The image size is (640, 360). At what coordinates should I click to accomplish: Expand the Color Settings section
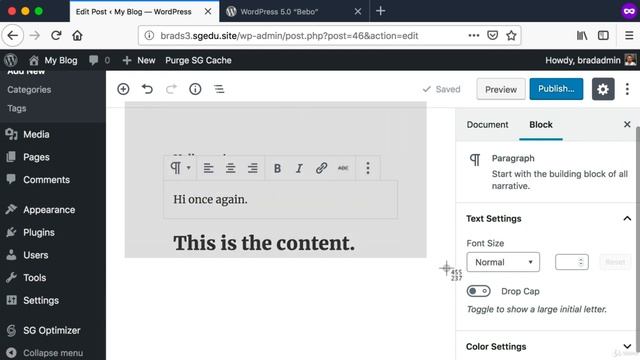click(548, 347)
